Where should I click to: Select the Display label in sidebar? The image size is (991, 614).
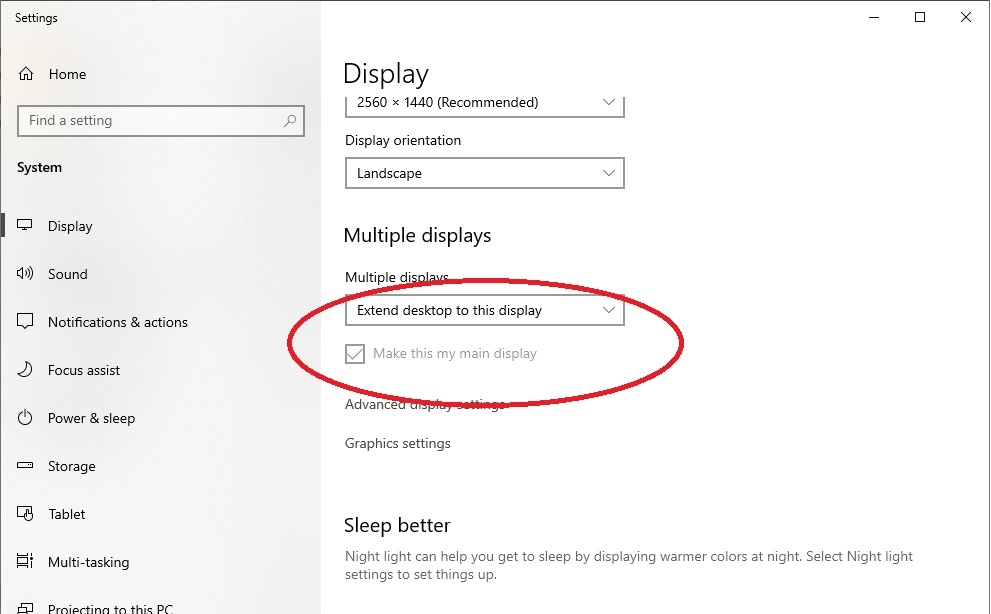[x=70, y=226]
